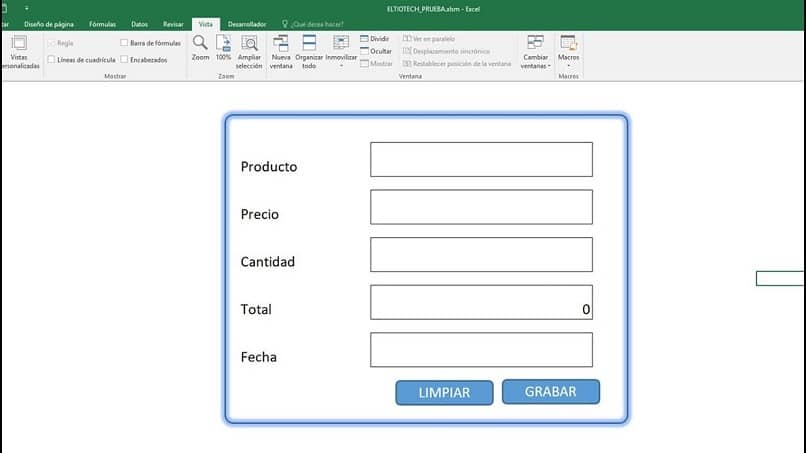
Task: Click the GRABAR button
Action: (x=551, y=392)
